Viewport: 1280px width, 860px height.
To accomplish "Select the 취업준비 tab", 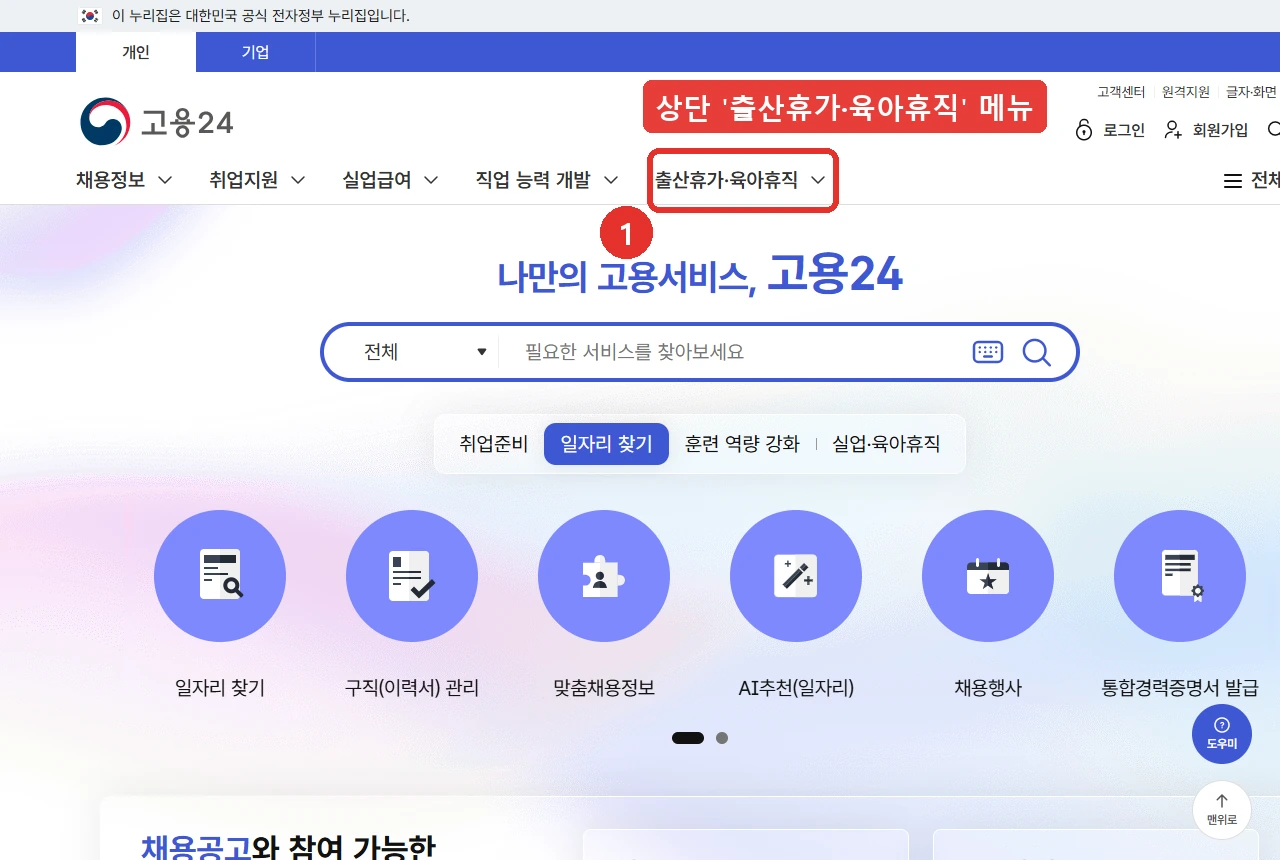I will tap(494, 444).
